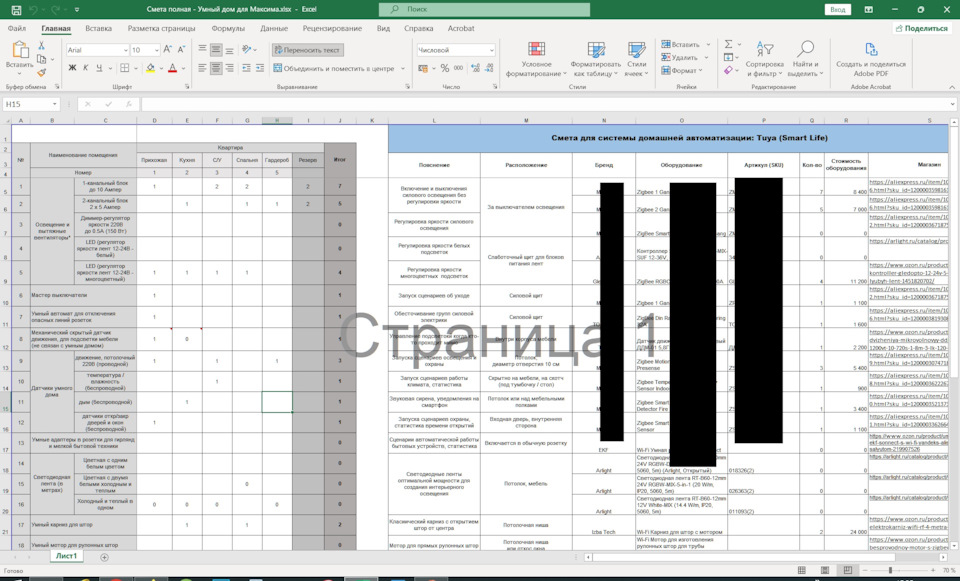Apply the Accounting number format icon

coord(423,69)
